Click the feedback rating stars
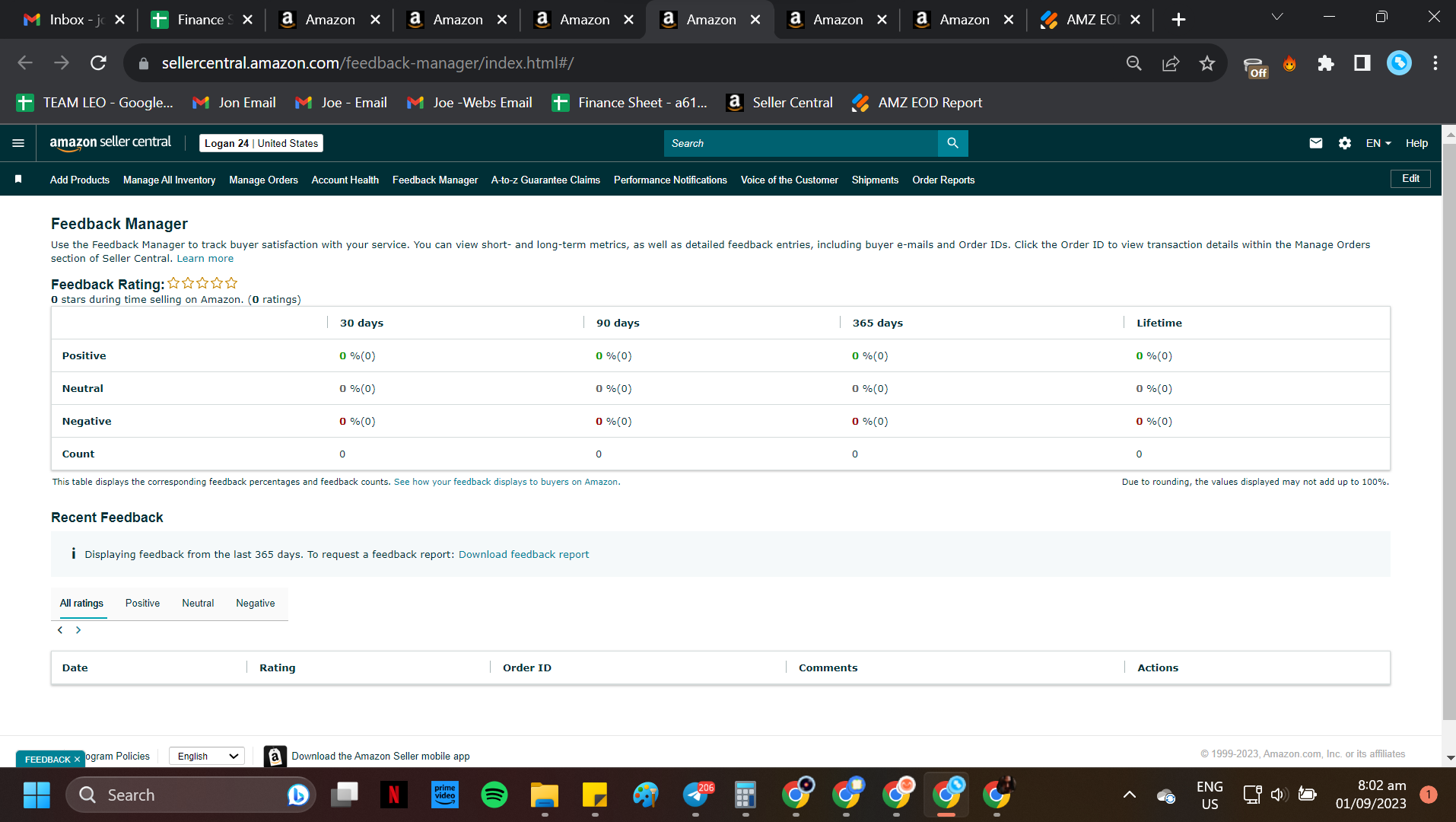The width and height of the screenshot is (1456, 822). (x=202, y=283)
